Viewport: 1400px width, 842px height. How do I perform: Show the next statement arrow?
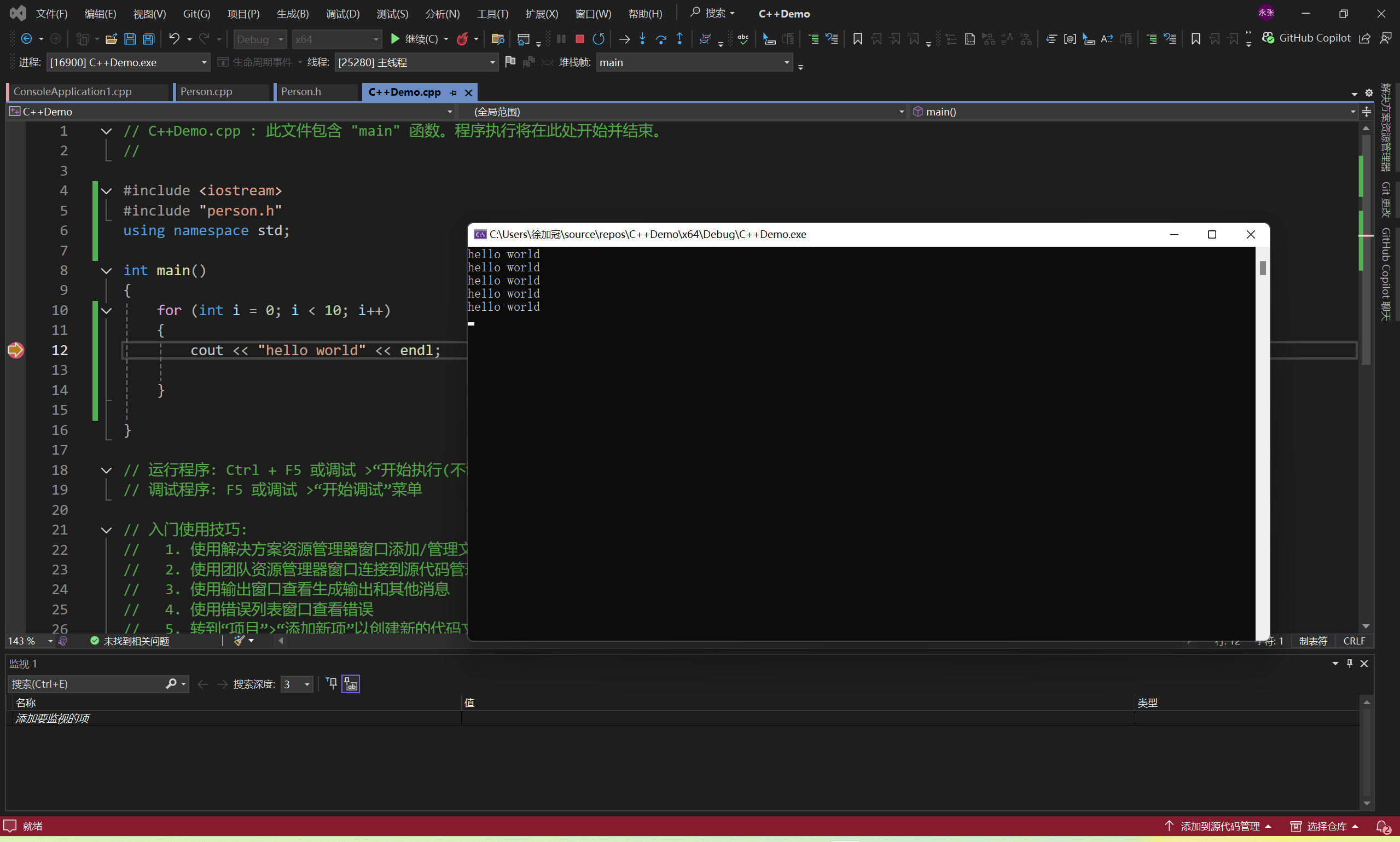coord(624,39)
